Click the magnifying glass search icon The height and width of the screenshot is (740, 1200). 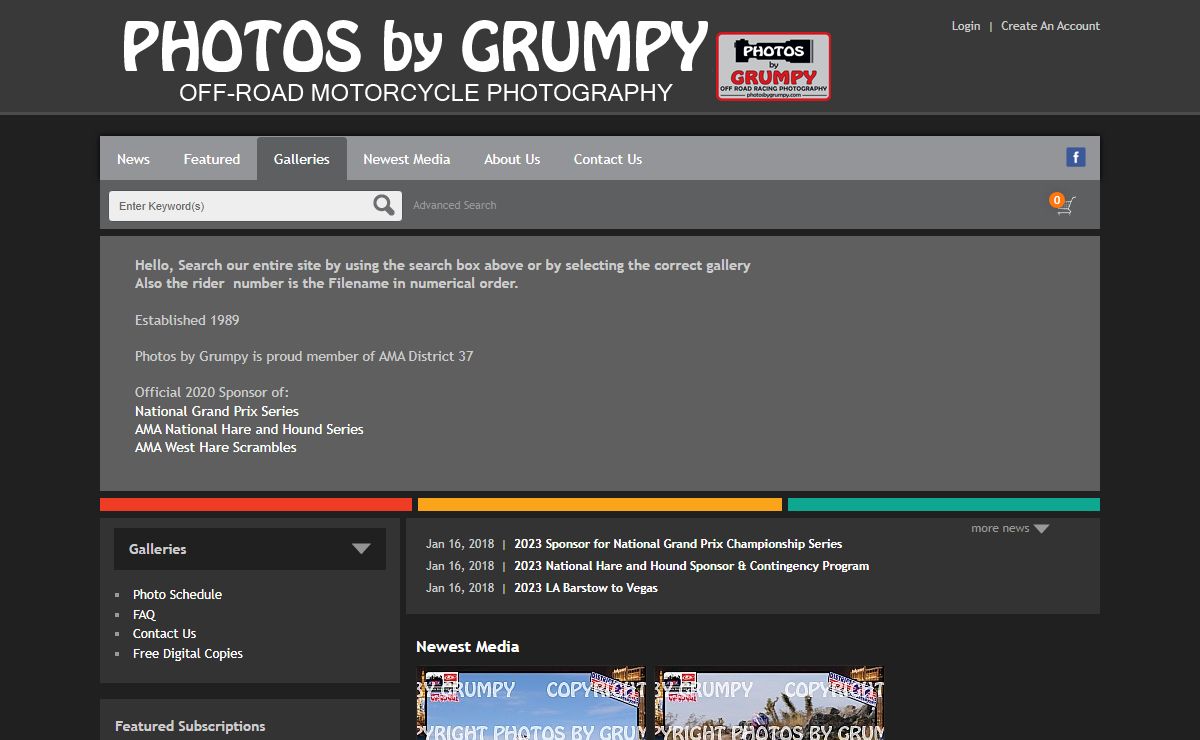pyautogui.click(x=383, y=206)
